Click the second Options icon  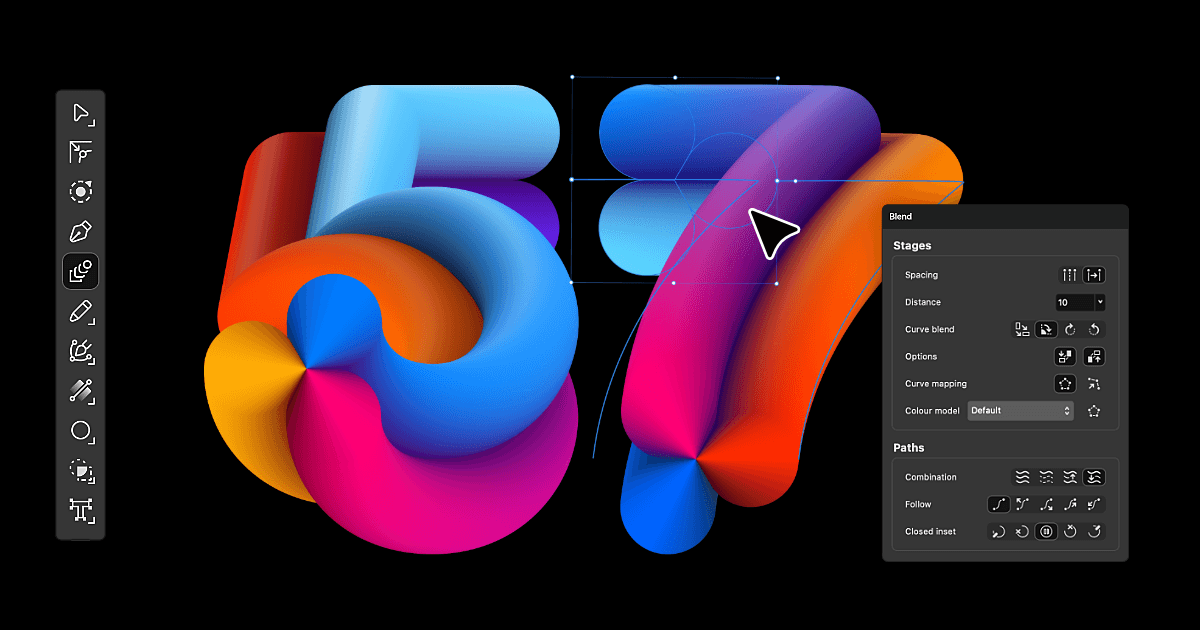1094,356
